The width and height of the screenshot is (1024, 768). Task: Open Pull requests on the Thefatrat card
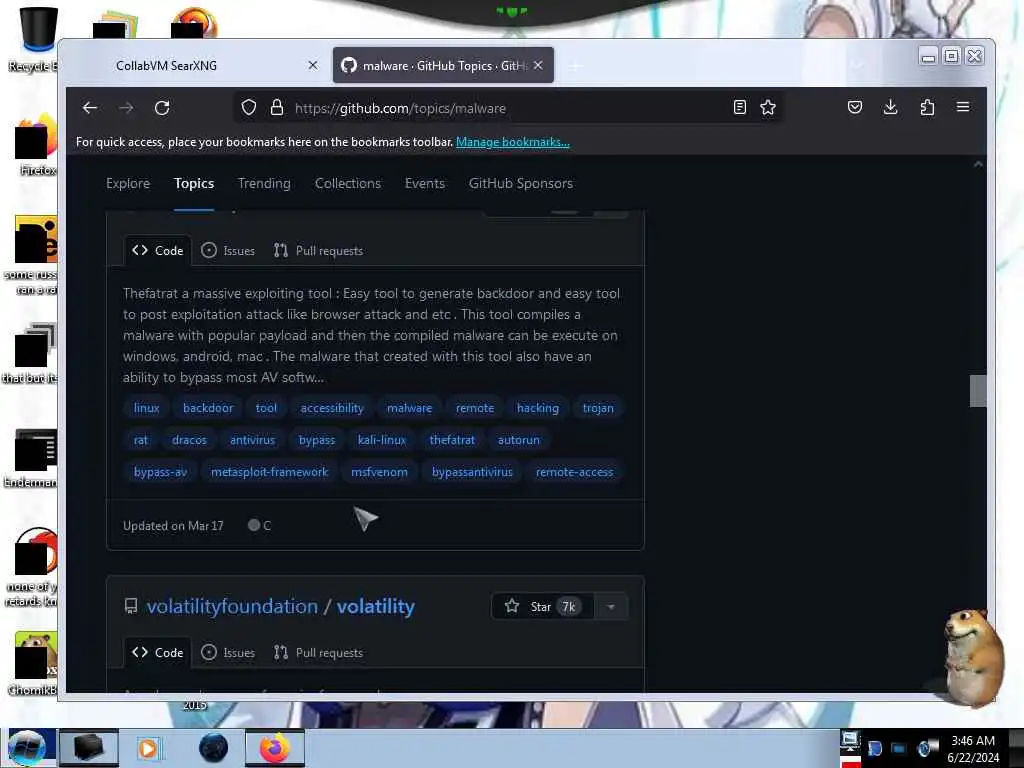(x=318, y=251)
